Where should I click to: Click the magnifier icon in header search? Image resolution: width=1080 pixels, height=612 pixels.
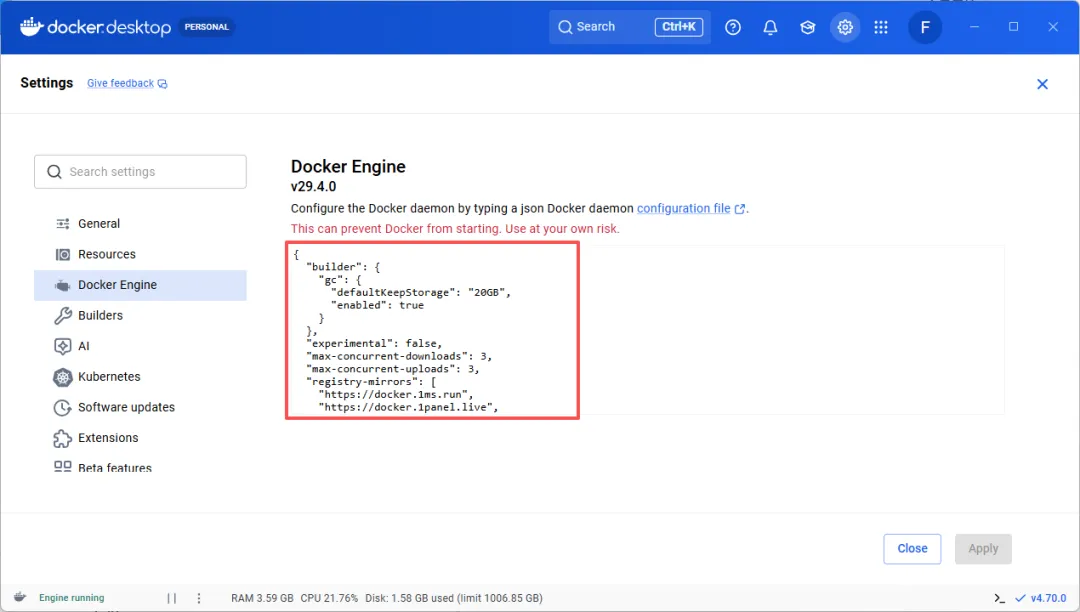(x=565, y=27)
